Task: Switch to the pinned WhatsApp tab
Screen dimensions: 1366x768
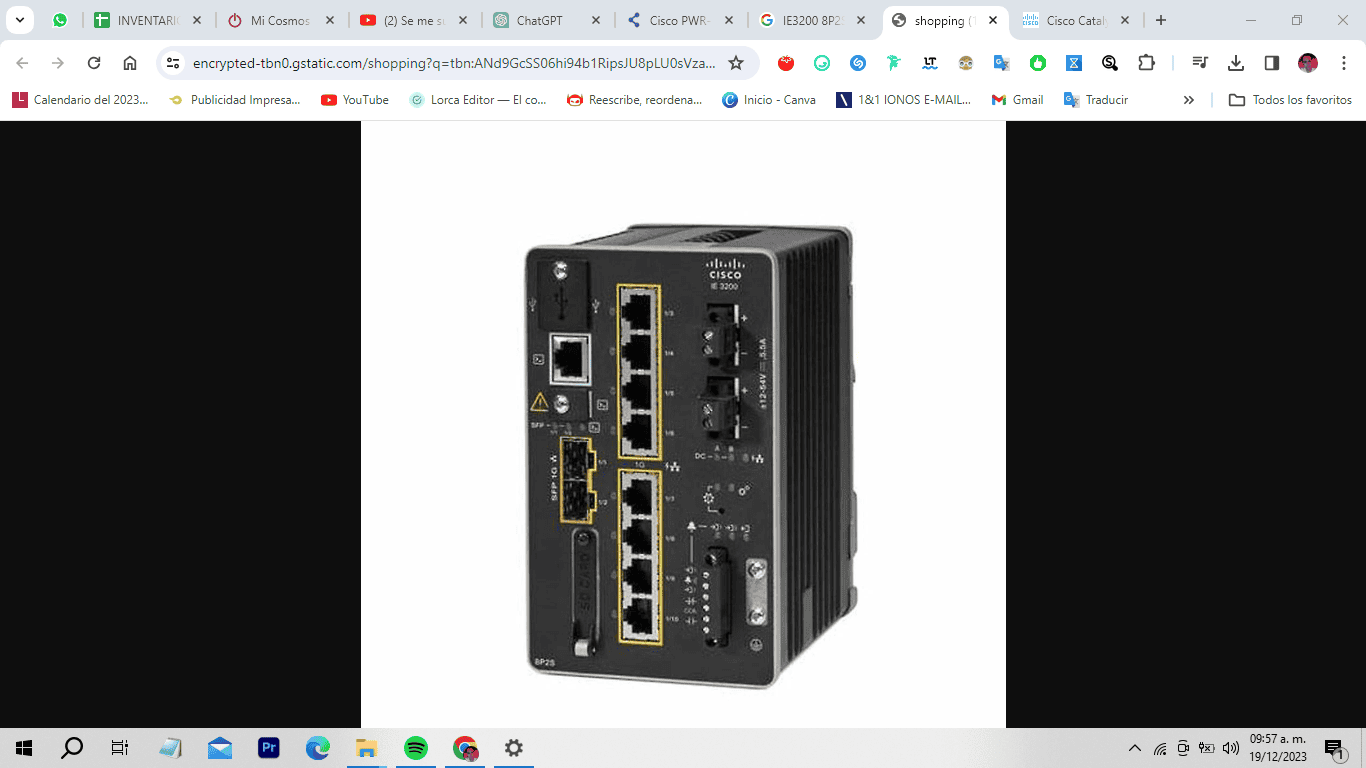Action: pyautogui.click(x=60, y=20)
